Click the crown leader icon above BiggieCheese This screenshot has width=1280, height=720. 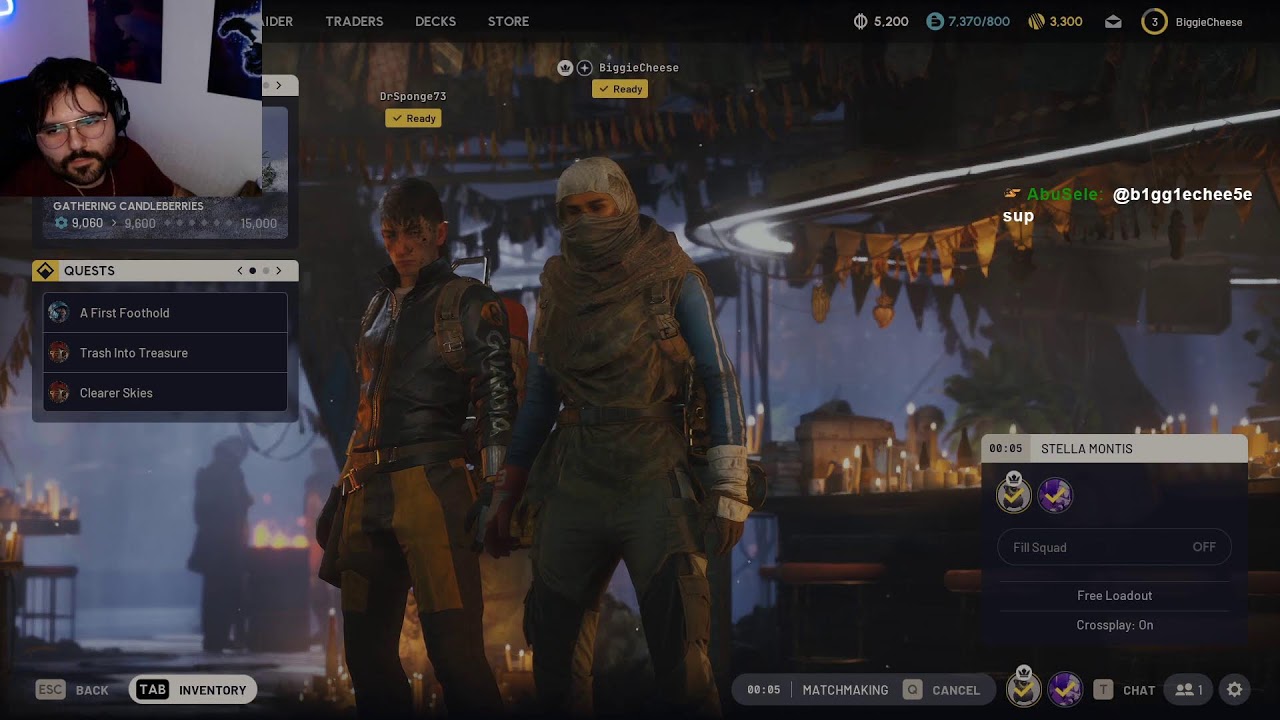click(565, 67)
